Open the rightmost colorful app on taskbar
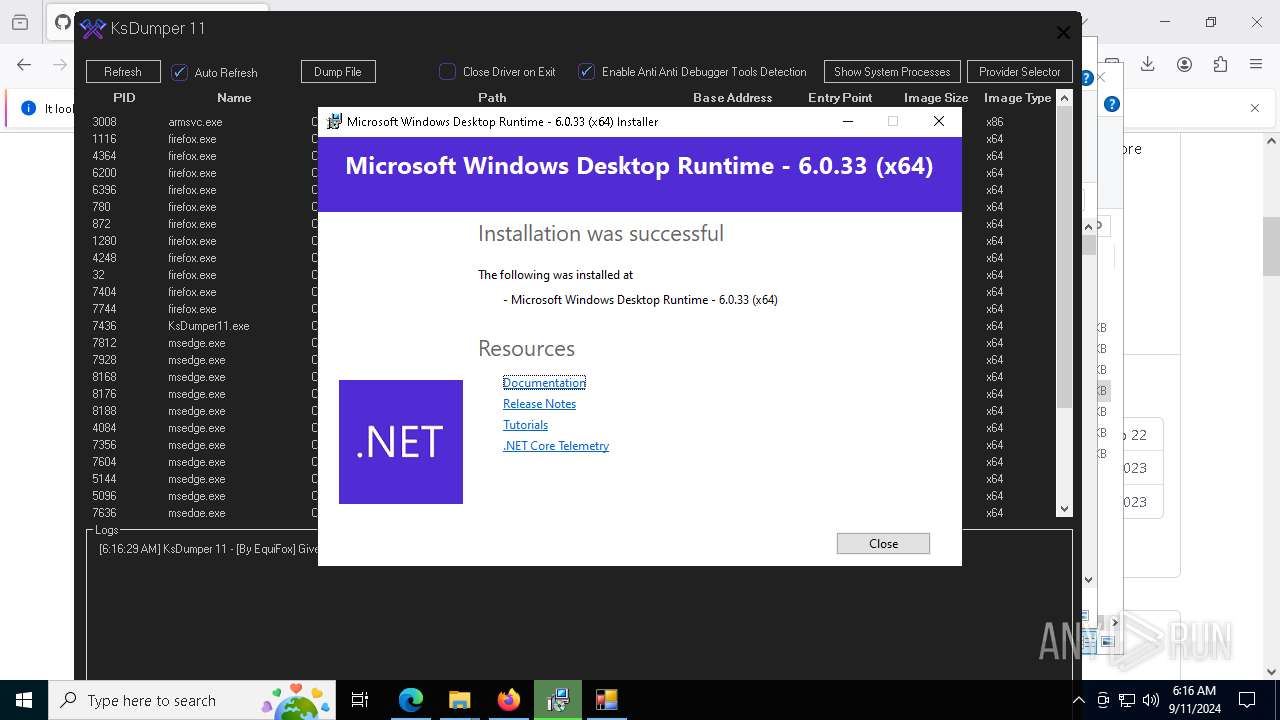1280x720 pixels. pyautogui.click(x=606, y=700)
